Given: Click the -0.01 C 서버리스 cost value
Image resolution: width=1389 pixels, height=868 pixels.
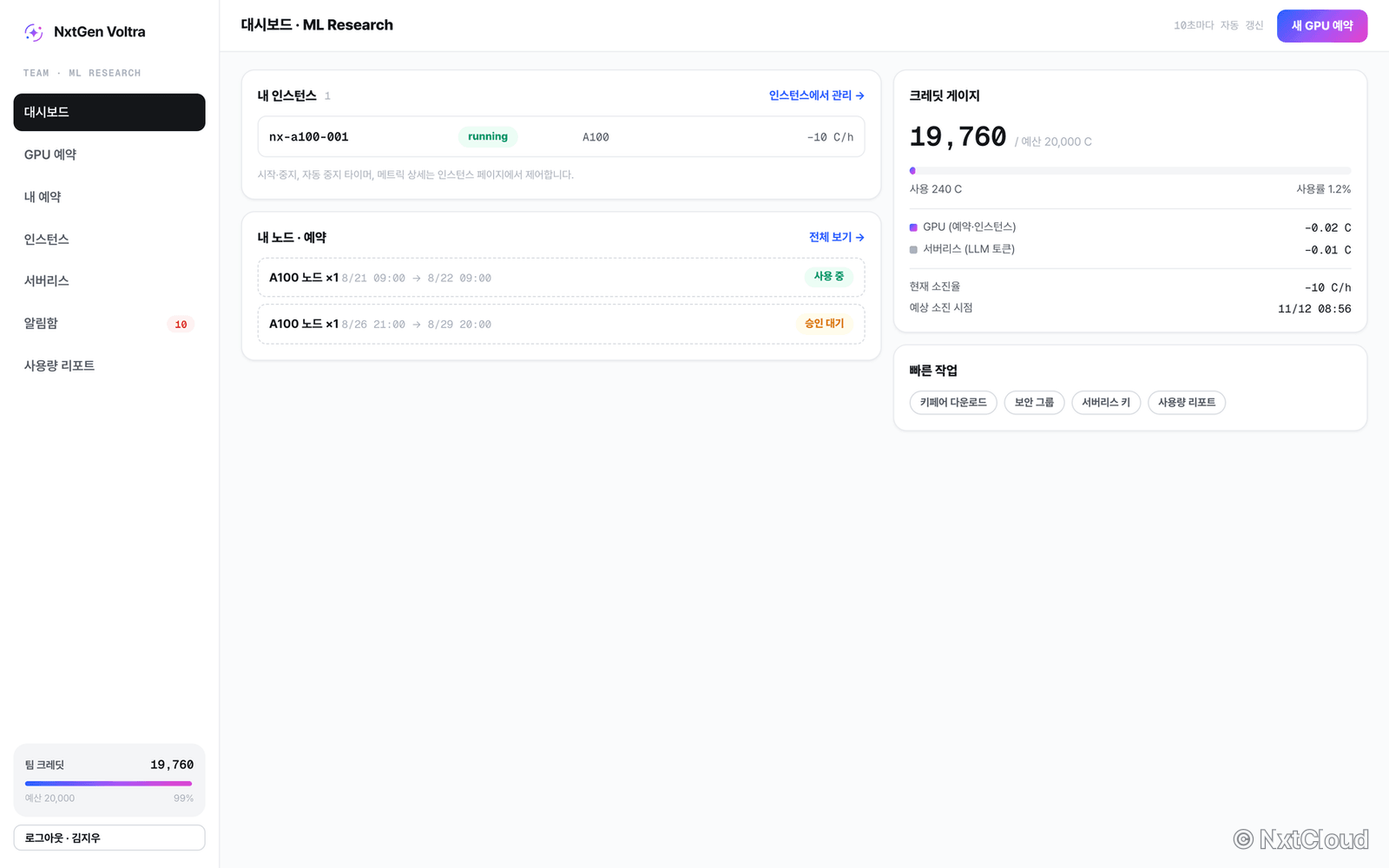Looking at the screenshot, I should point(1327,250).
